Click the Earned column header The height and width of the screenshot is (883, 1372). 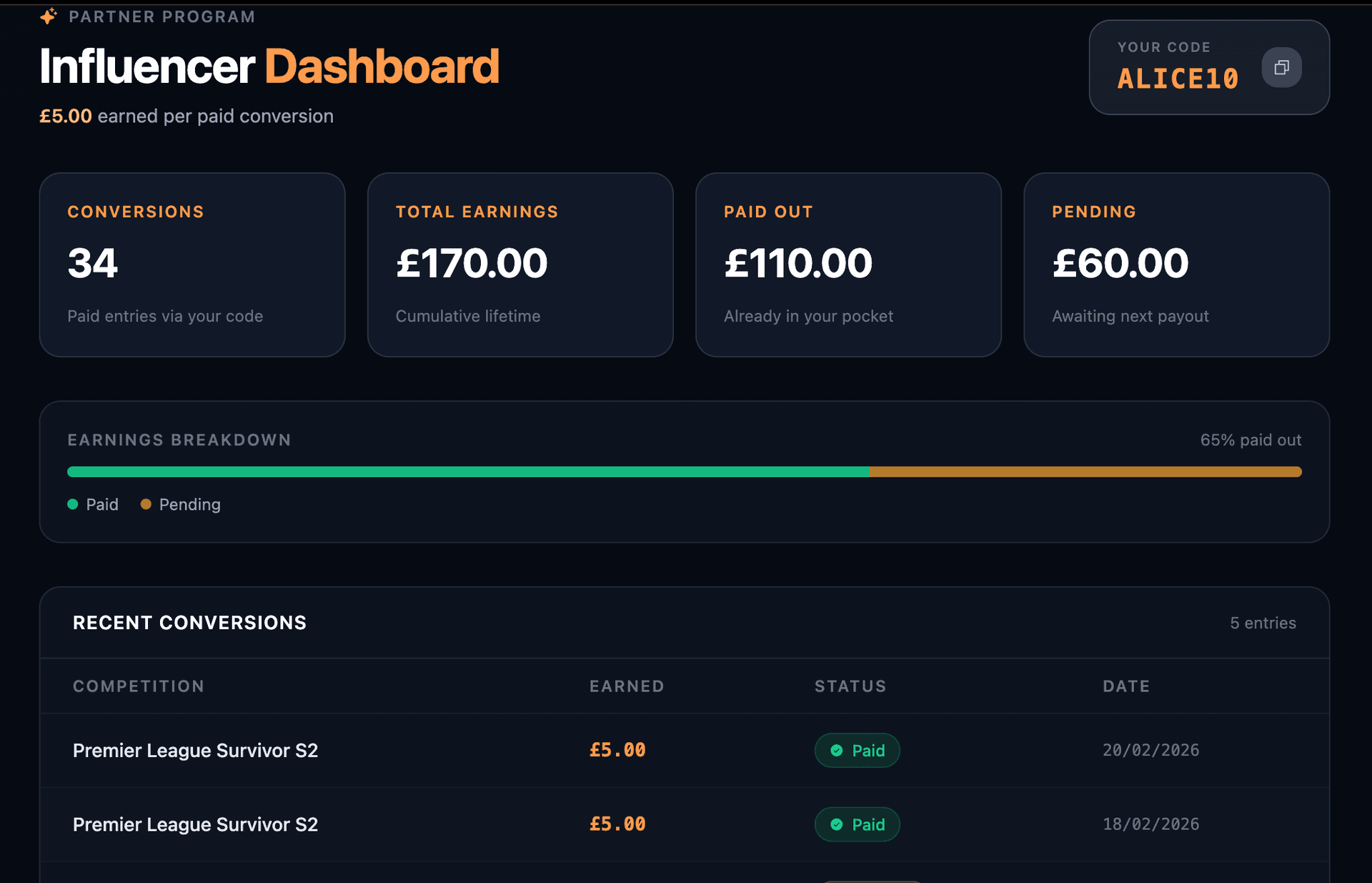(627, 686)
